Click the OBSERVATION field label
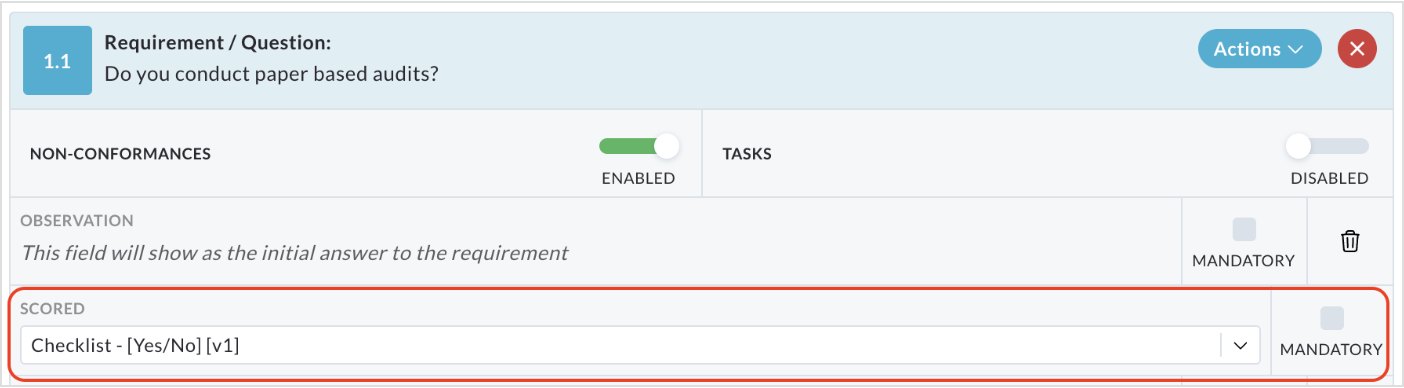1404x388 pixels. tap(77, 220)
